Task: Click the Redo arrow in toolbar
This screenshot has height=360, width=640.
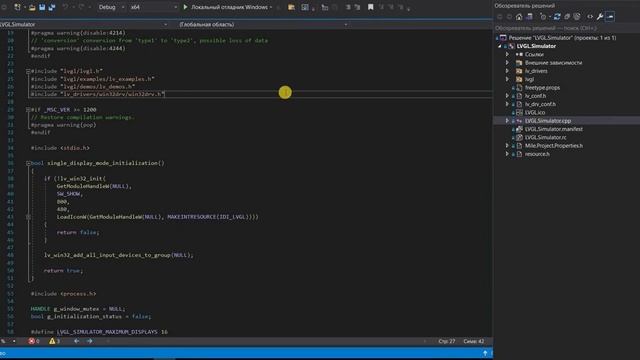Action: pos(81,7)
